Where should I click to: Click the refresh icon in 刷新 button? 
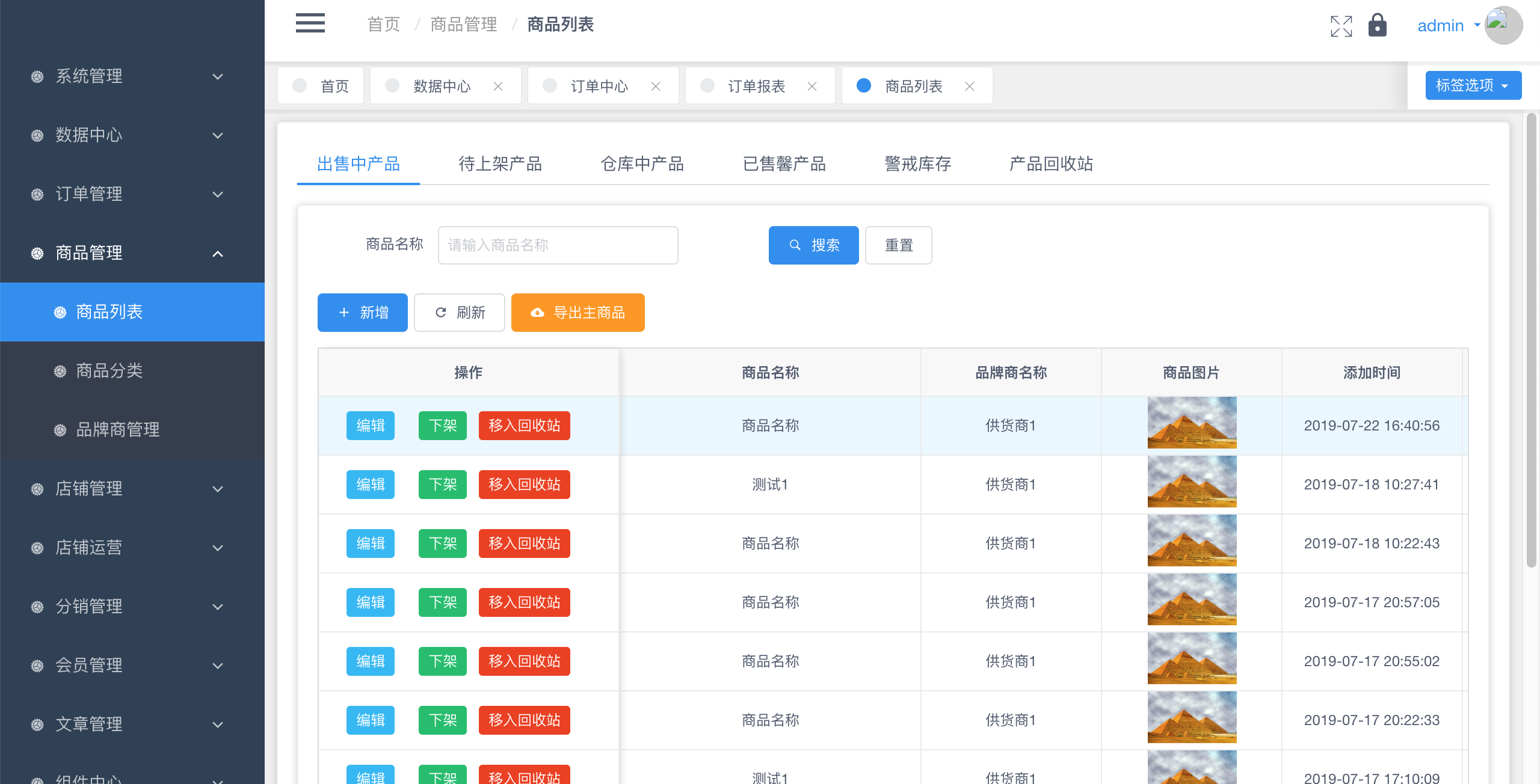tap(441, 313)
